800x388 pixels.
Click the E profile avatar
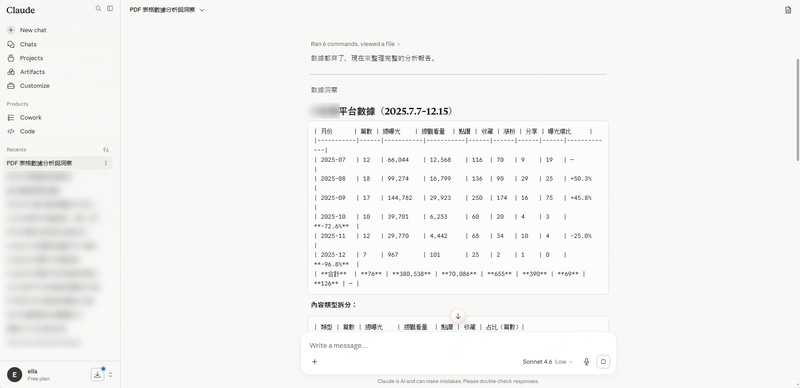pos(14,374)
